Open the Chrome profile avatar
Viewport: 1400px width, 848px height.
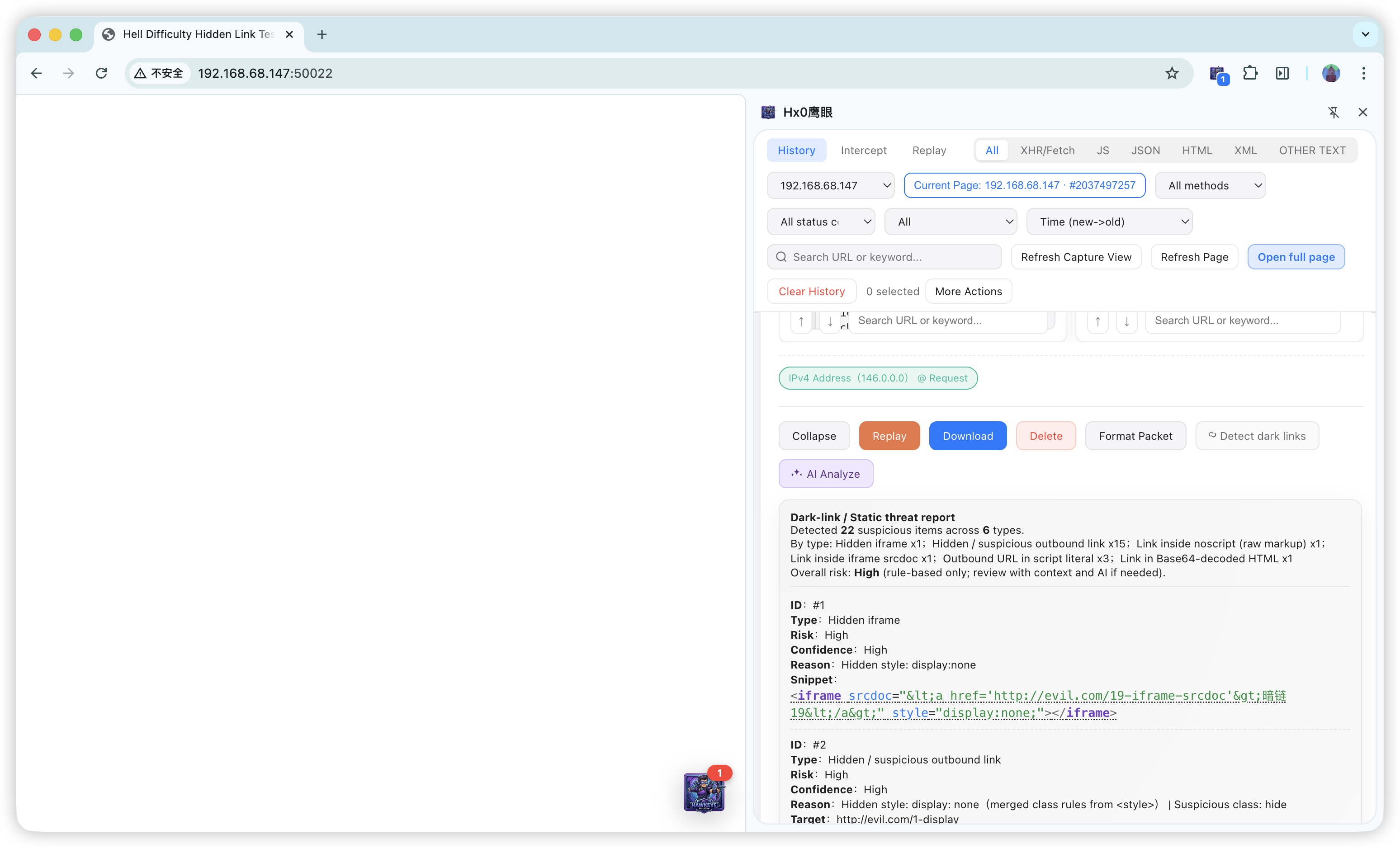(1331, 73)
